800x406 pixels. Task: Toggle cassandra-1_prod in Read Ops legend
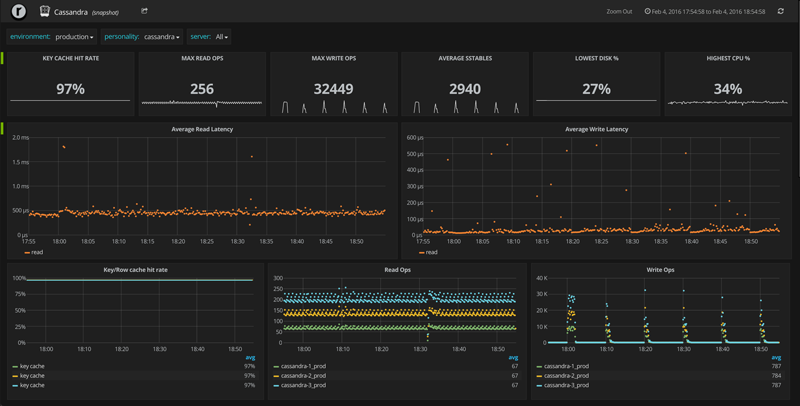point(304,366)
